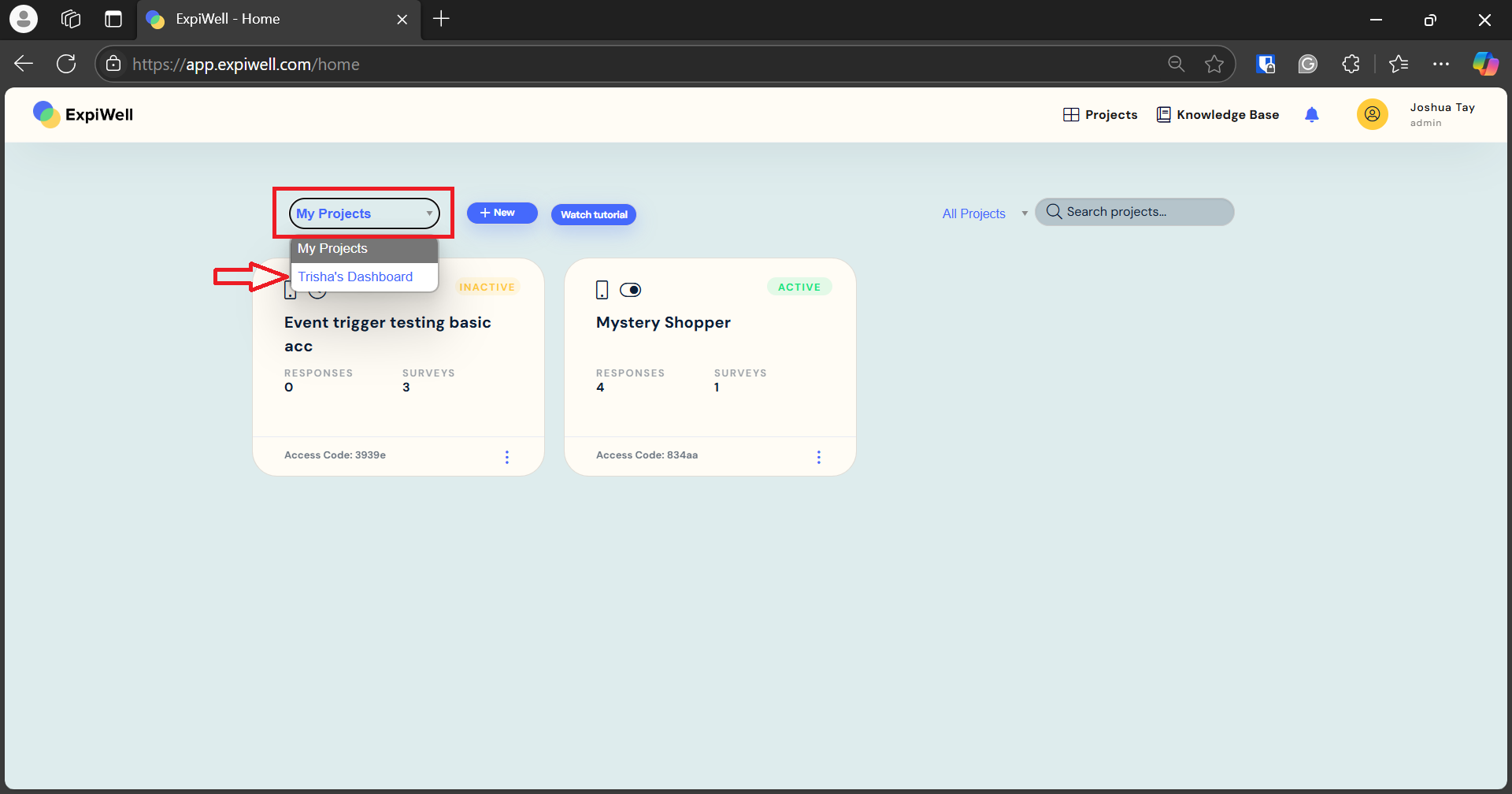Click the ACTIVE status badge
Image resolution: width=1512 pixels, height=794 pixels.
(x=799, y=288)
